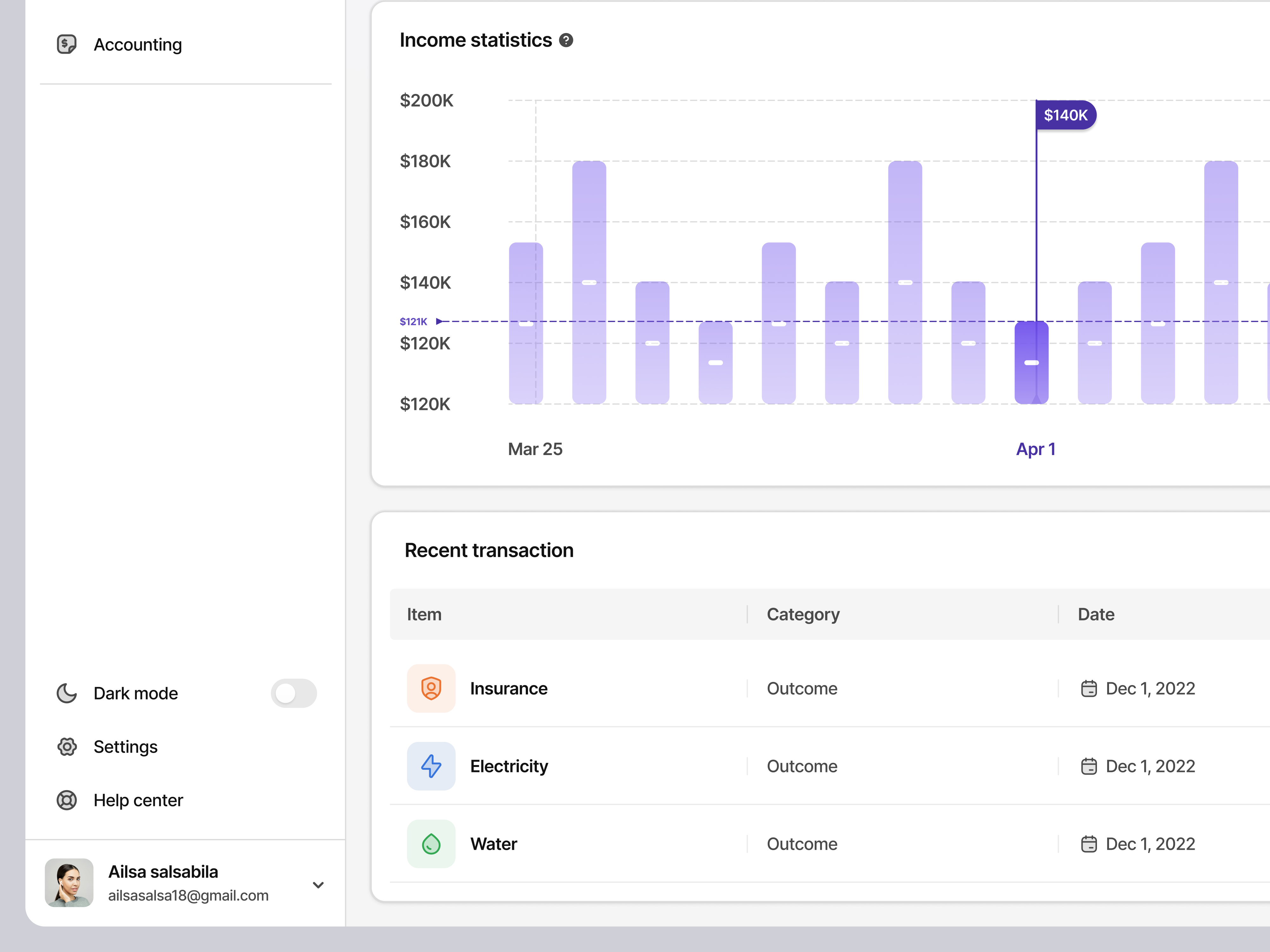This screenshot has height=952, width=1270.
Task: Sort by the Category column header
Action: point(803,614)
